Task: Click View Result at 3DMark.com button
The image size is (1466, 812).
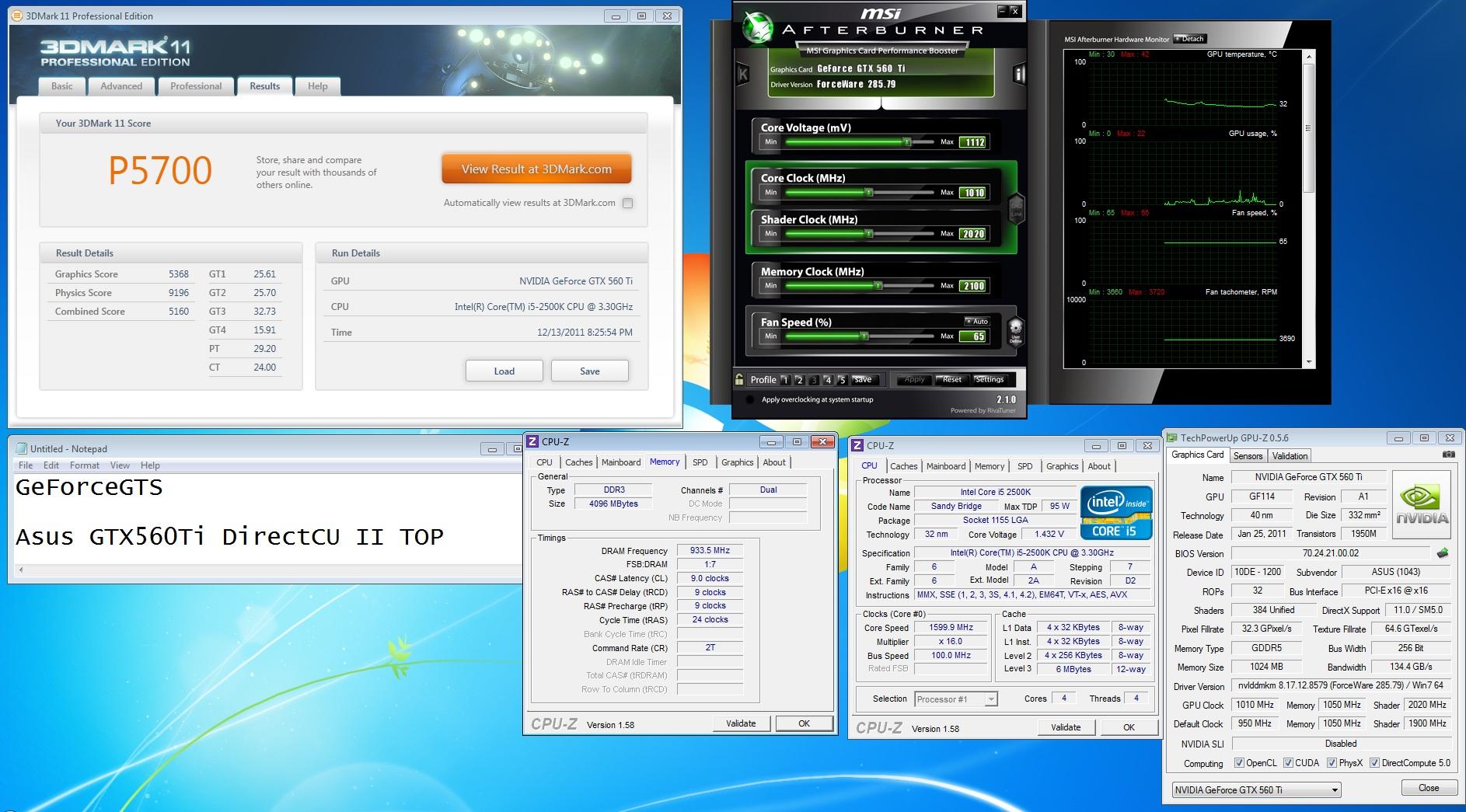Action: coord(536,169)
